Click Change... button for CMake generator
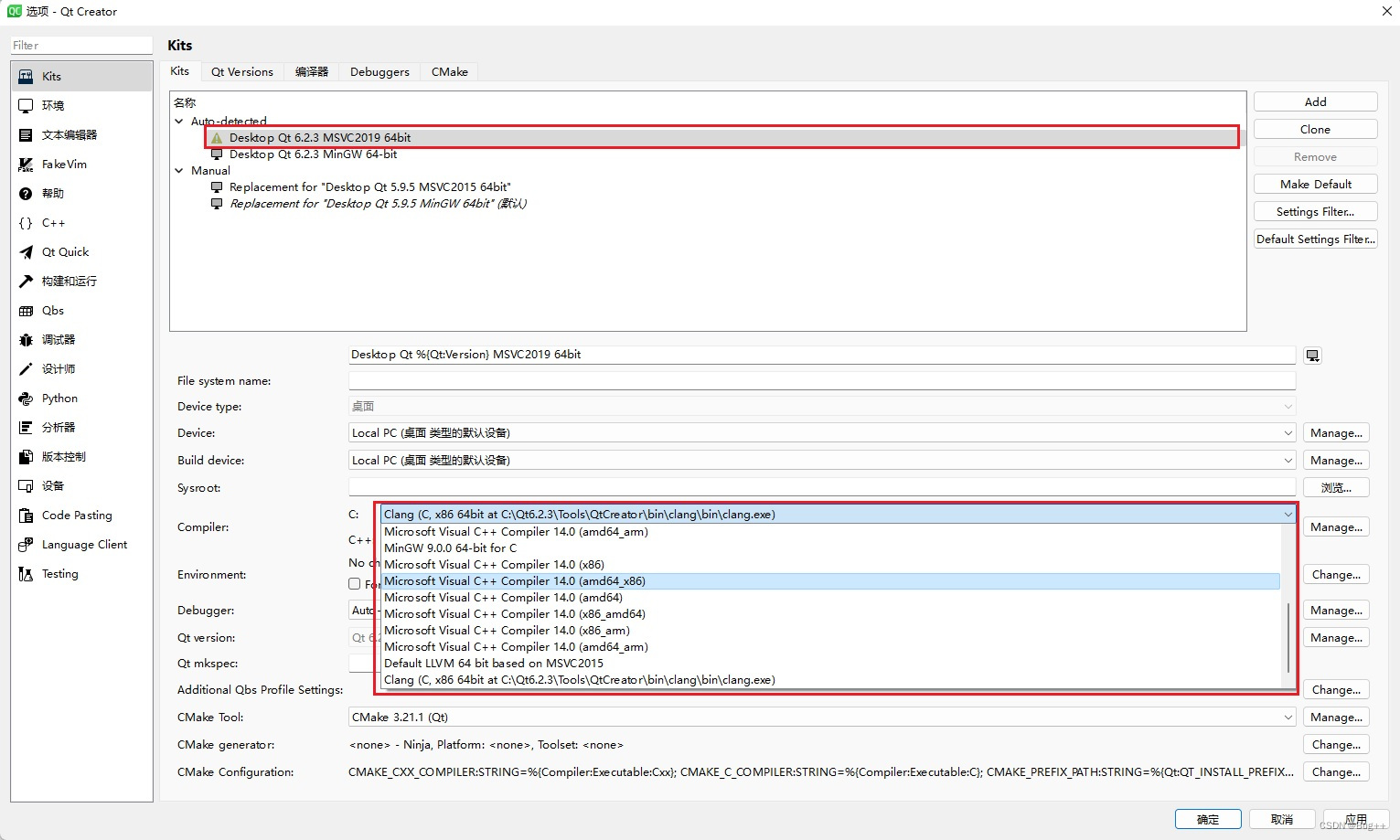Screen dimensions: 1400x840 point(1336,745)
